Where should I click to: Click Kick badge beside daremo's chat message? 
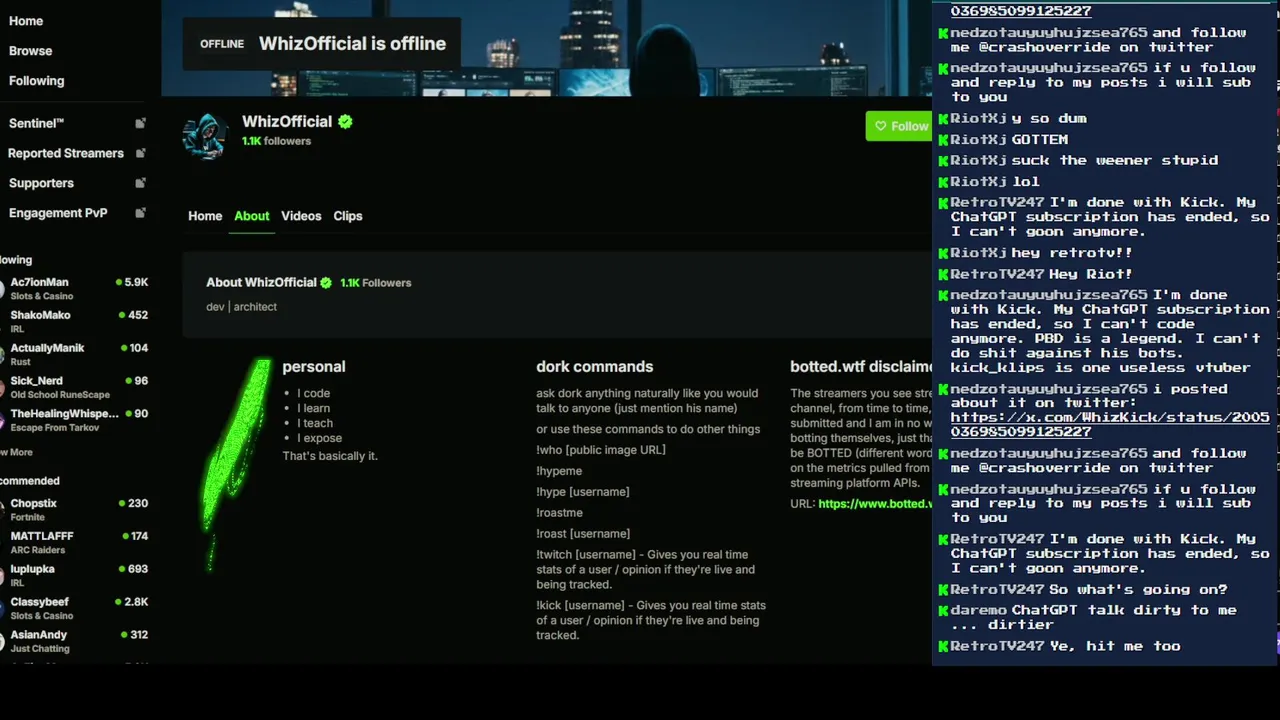(x=942, y=610)
